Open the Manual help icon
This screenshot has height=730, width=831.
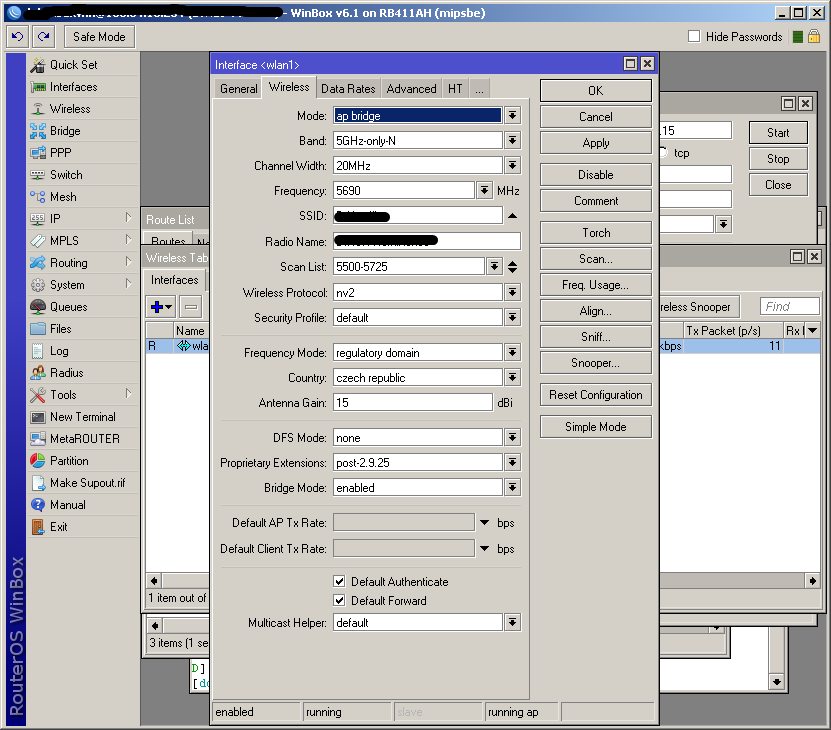click(38, 505)
